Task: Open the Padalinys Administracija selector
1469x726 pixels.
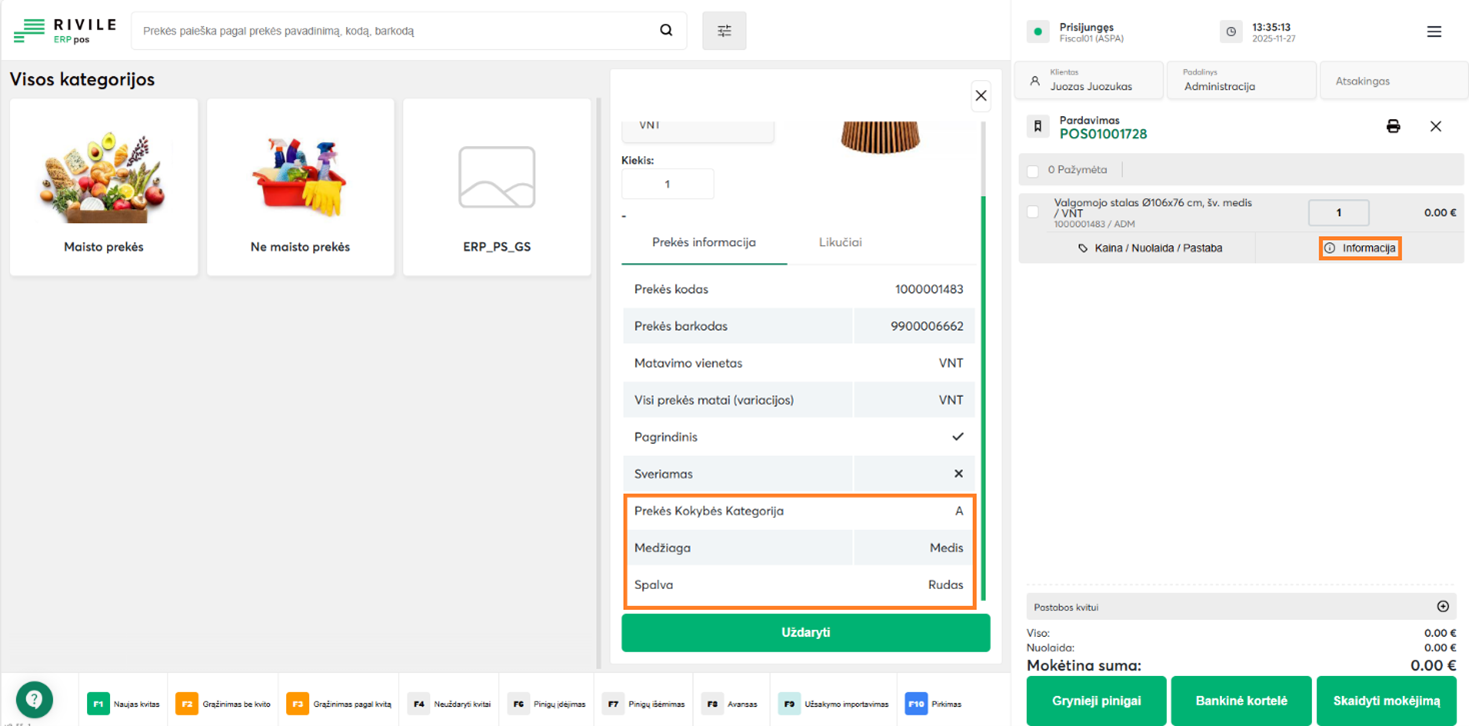Action: coord(1240,81)
